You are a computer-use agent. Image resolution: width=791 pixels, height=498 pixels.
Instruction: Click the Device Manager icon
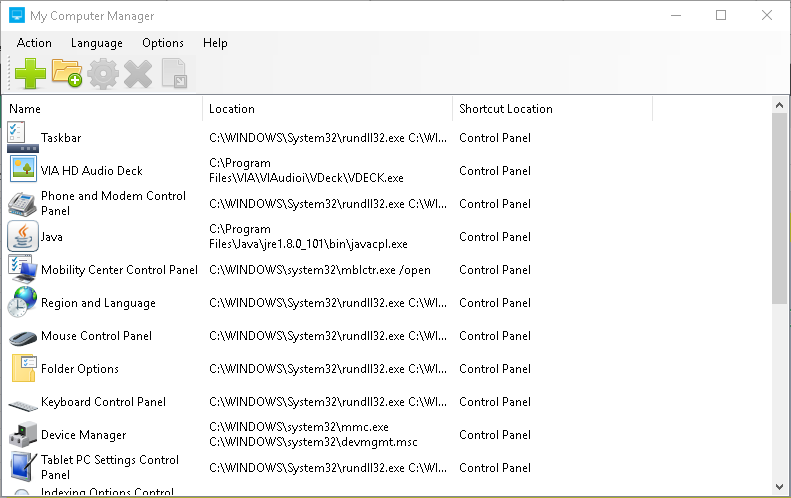23,434
